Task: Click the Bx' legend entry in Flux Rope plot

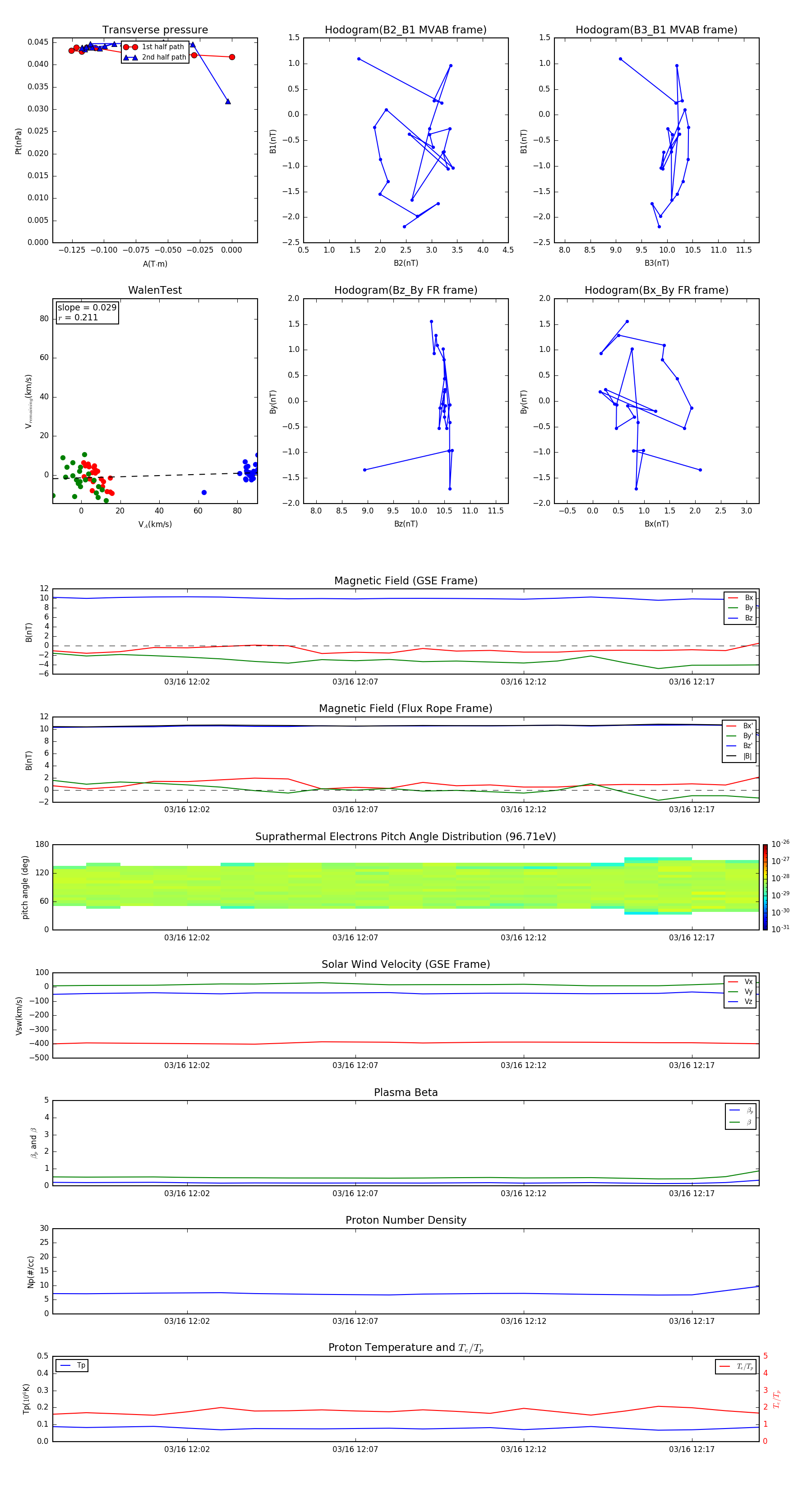Action: [x=739, y=726]
